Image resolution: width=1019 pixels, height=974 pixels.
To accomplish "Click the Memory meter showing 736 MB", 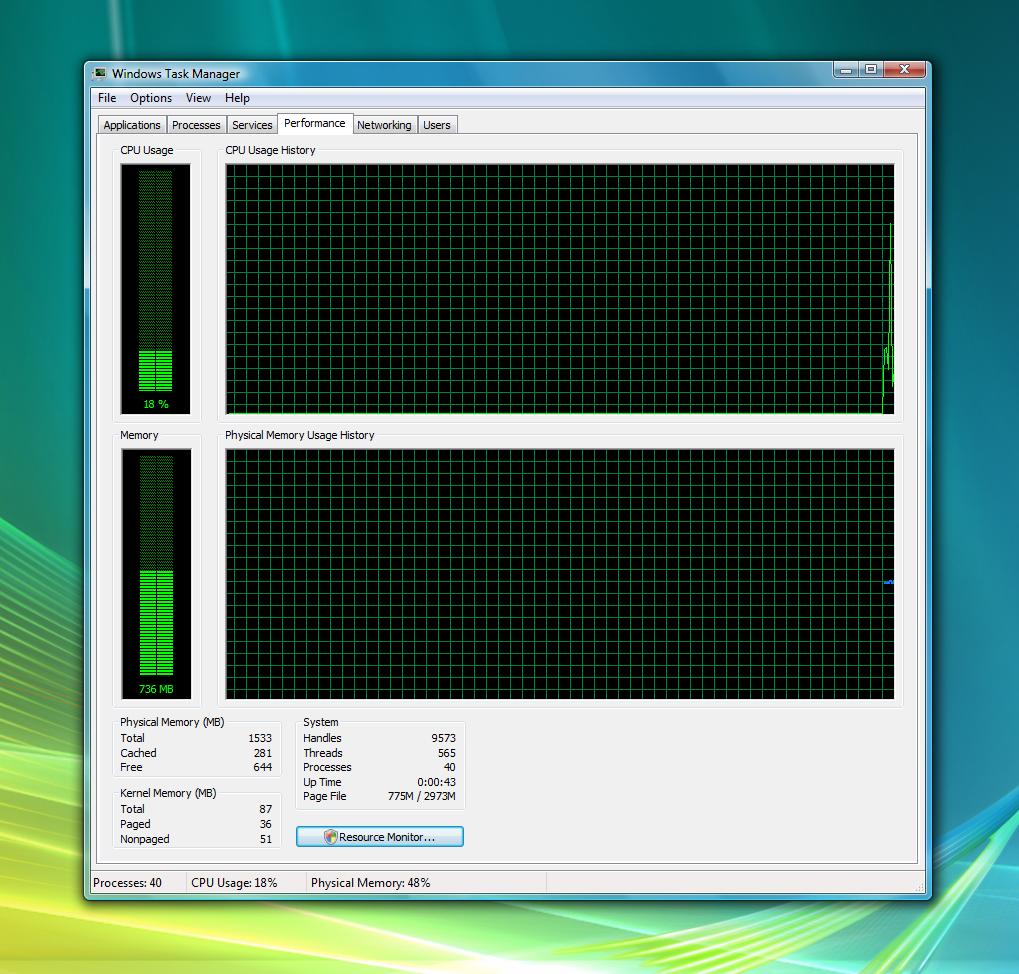I will [x=155, y=573].
